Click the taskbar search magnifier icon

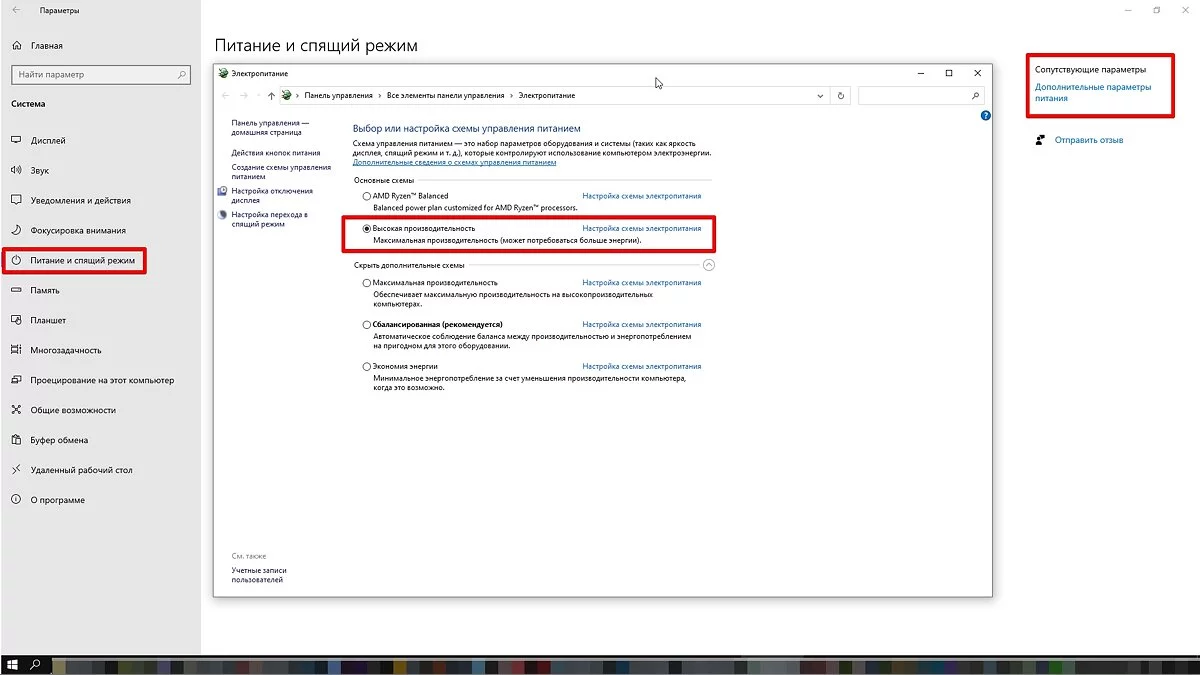pyautogui.click(x=35, y=664)
